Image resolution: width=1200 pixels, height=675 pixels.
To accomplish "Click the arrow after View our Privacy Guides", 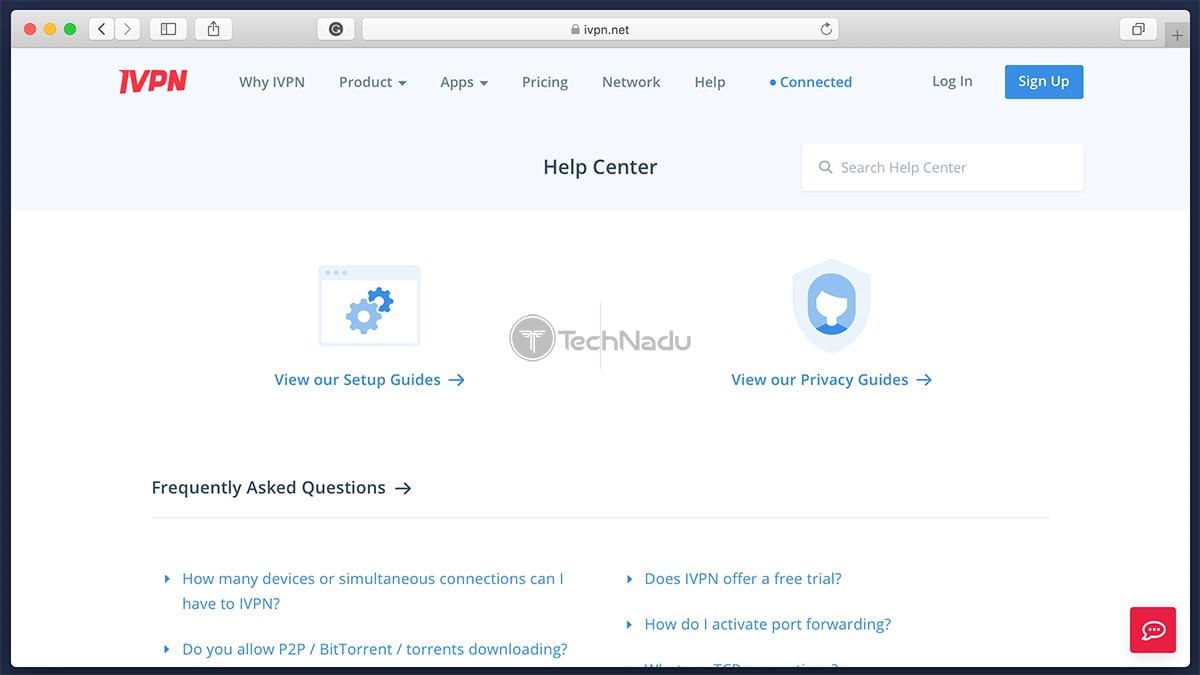I will [x=924, y=380].
